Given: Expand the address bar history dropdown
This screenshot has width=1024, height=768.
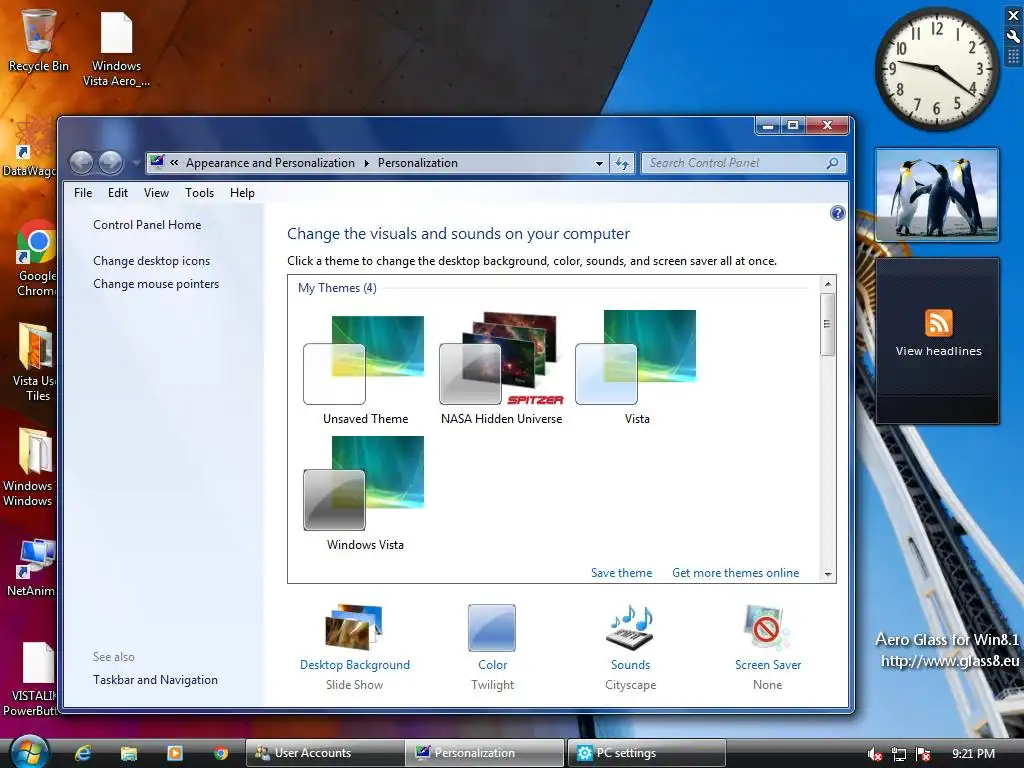Looking at the screenshot, I should coord(599,163).
